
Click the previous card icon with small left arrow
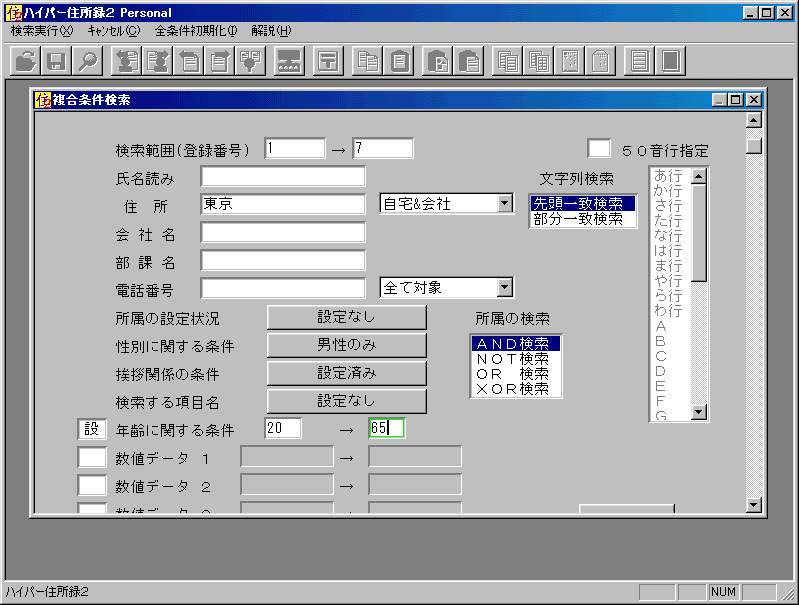189,61
